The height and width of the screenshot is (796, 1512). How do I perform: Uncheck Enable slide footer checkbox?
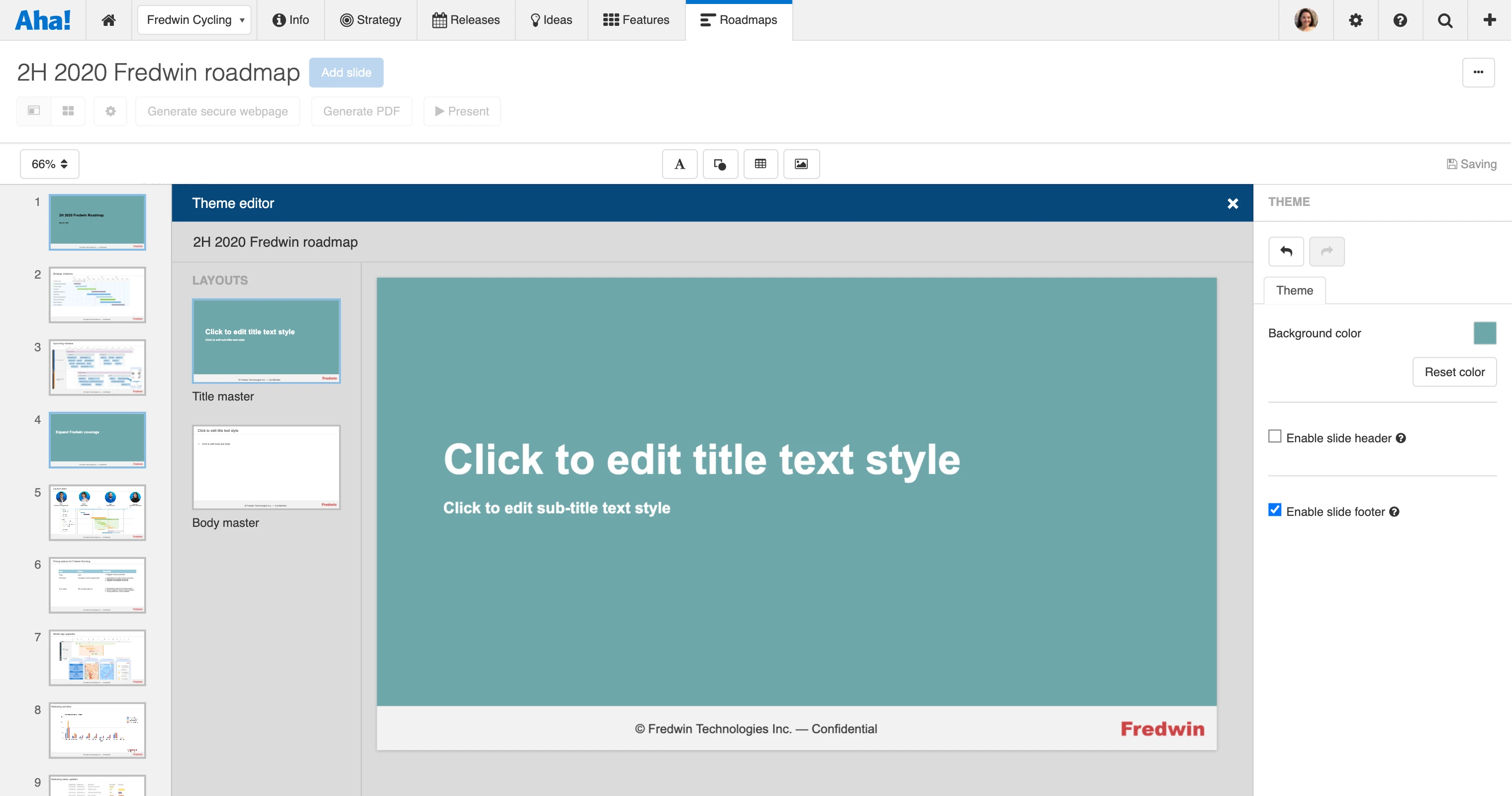1274,510
